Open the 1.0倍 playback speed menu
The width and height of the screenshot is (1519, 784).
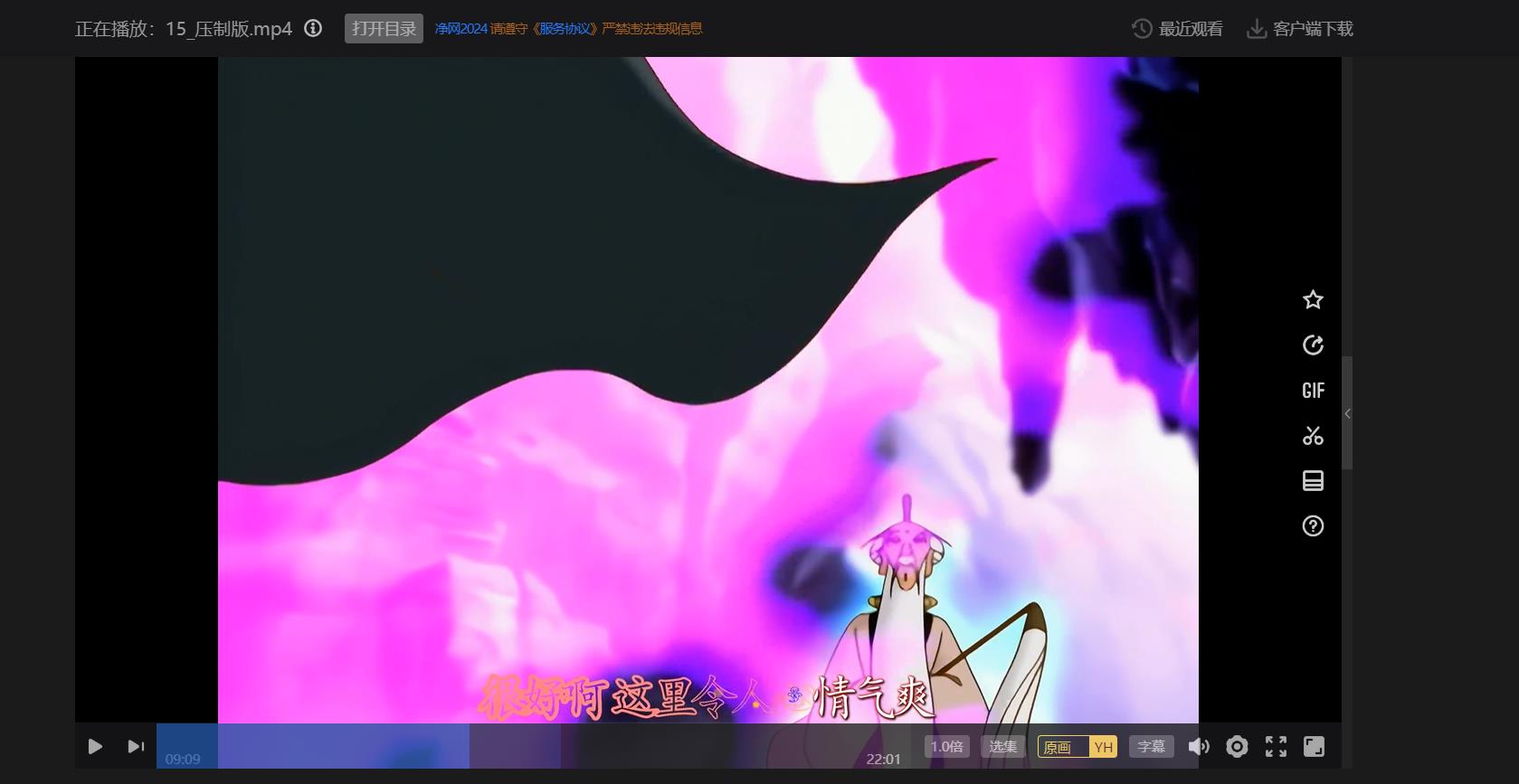coord(947,746)
